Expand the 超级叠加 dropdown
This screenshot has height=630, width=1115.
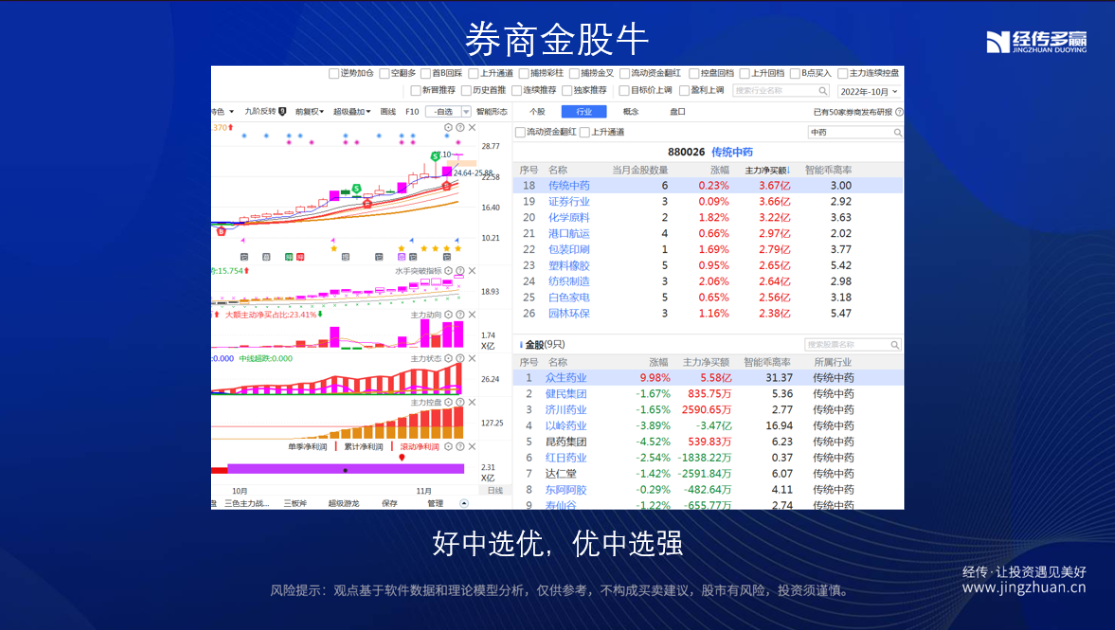pos(352,112)
